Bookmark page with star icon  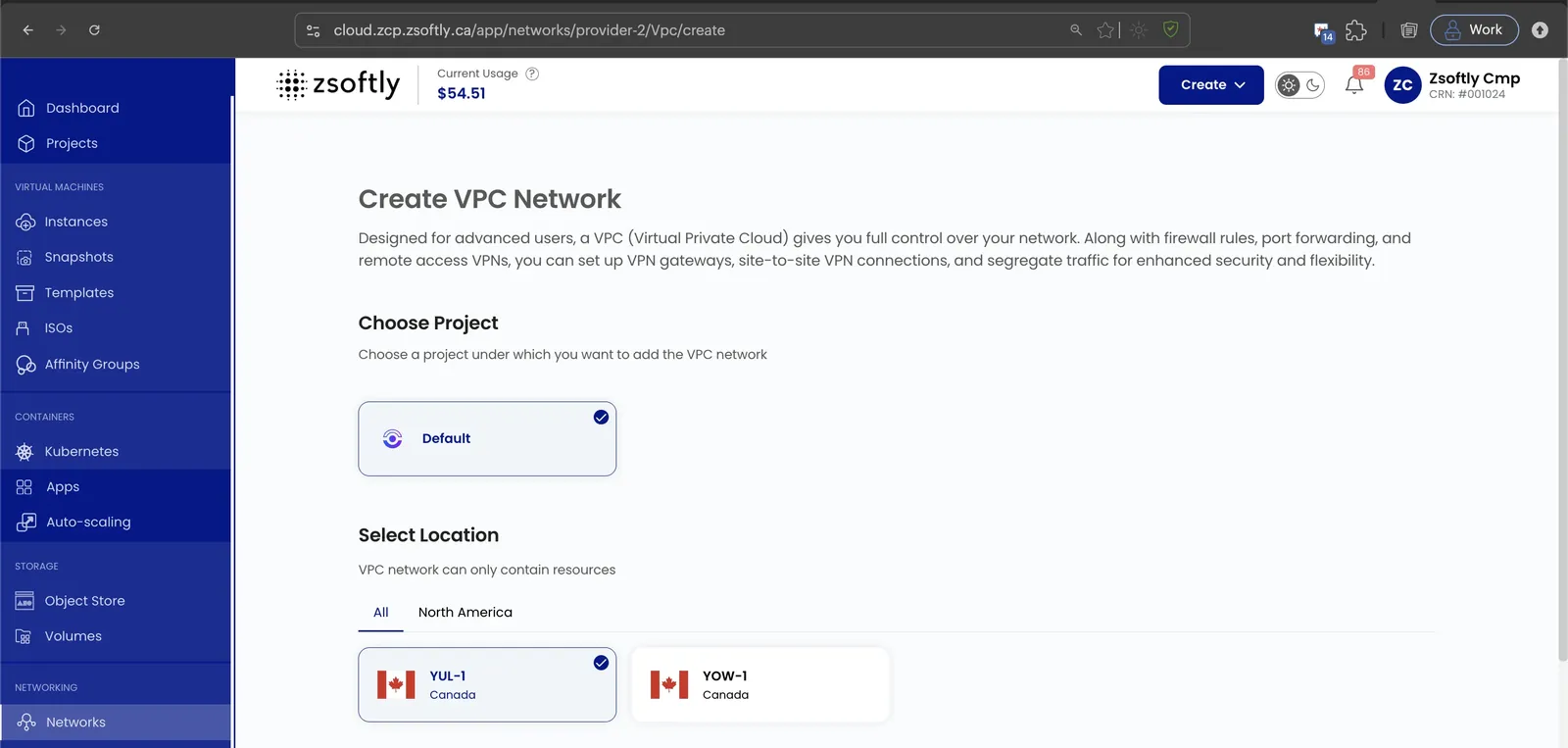coord(1105,30)
